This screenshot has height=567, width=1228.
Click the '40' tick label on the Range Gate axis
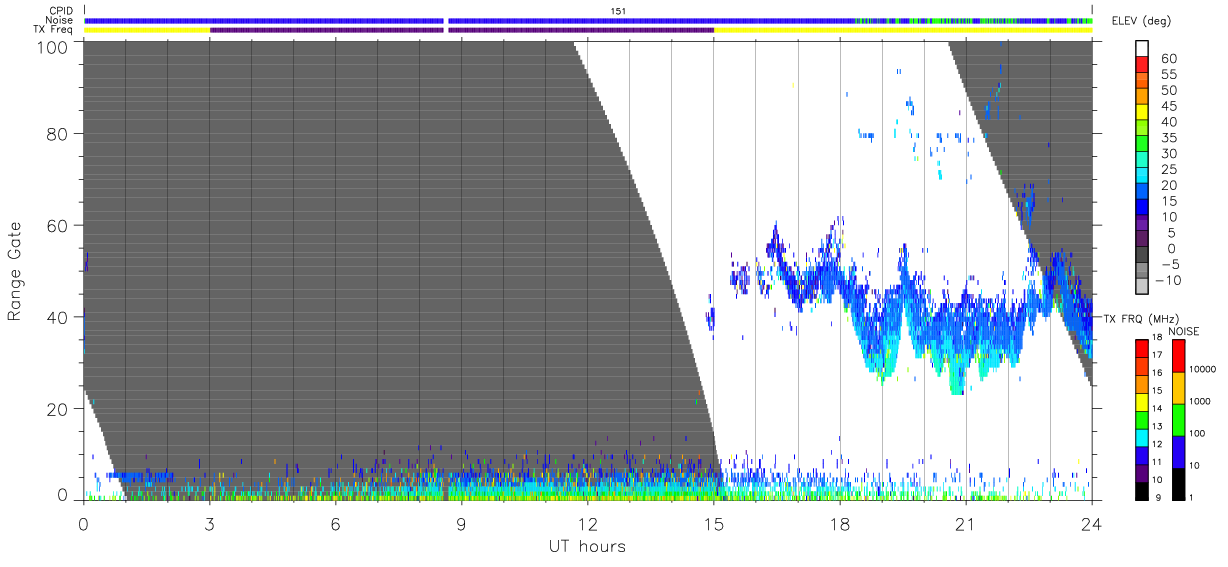tap(57, 317)
